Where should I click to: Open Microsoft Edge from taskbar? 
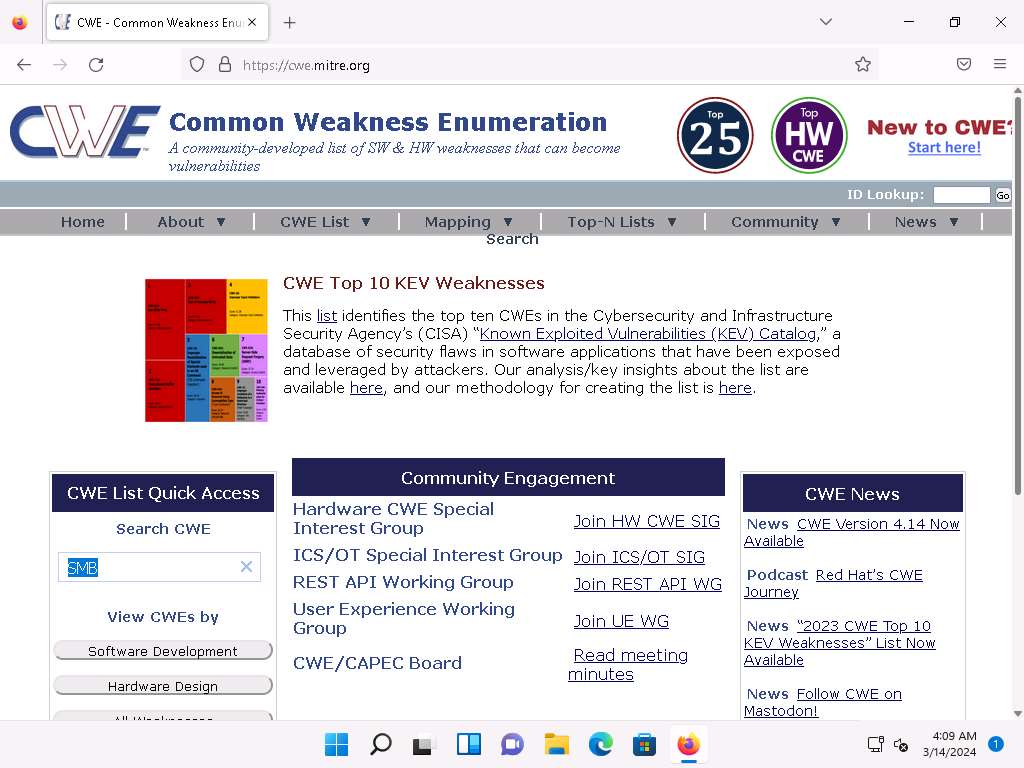[600, 745]
